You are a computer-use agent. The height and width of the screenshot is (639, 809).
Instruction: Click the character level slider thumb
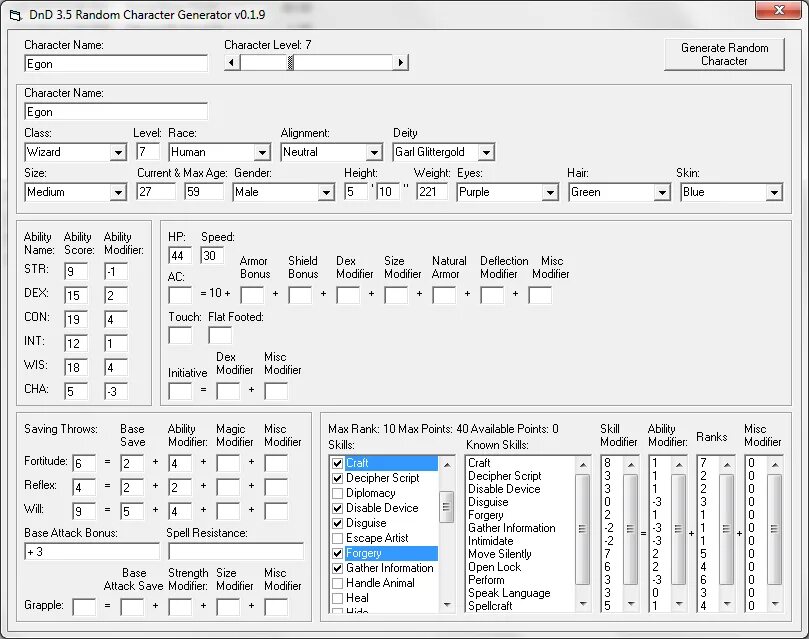coord(290,62)
